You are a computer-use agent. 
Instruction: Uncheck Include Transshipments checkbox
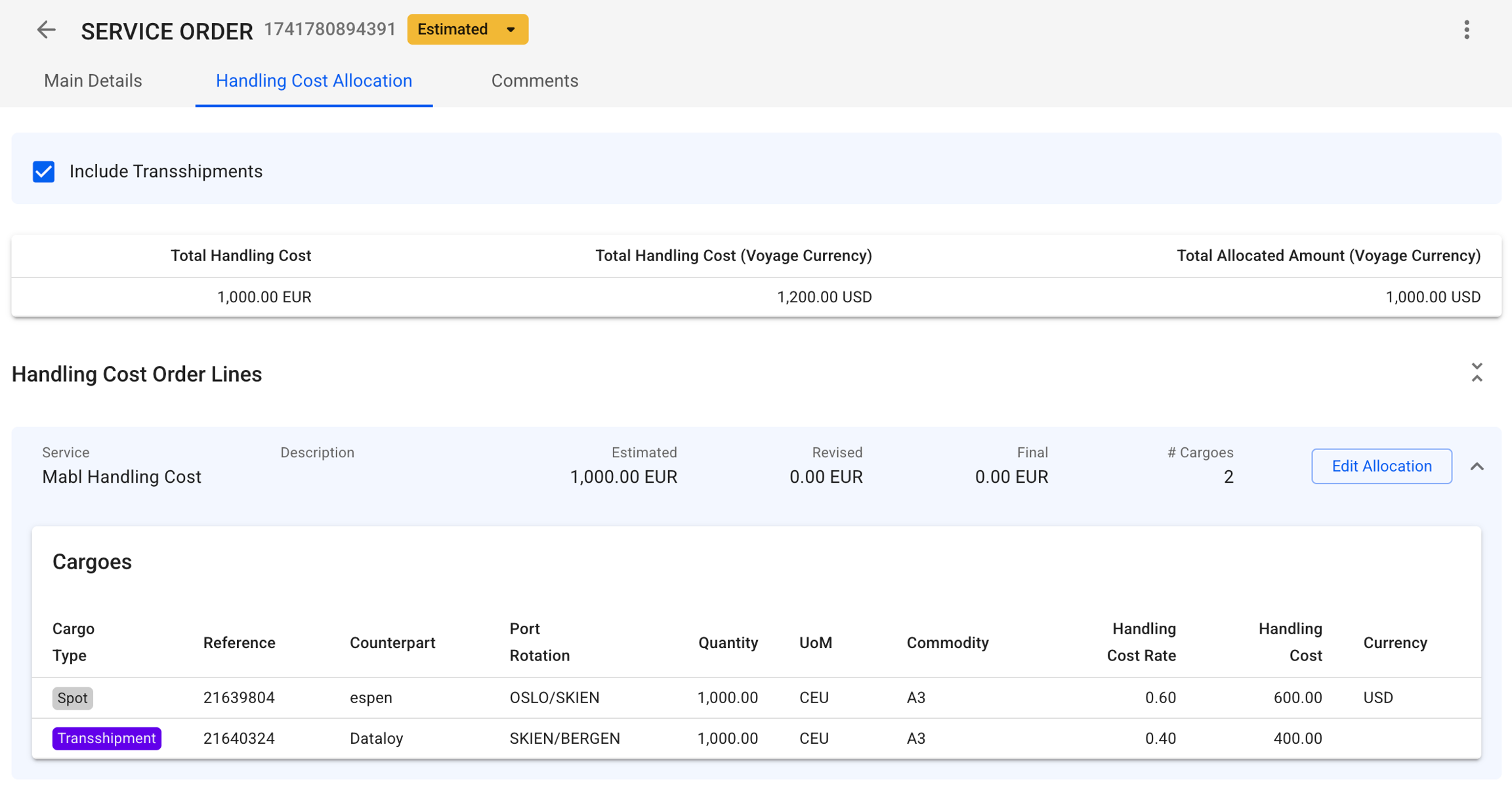[44, 172]
